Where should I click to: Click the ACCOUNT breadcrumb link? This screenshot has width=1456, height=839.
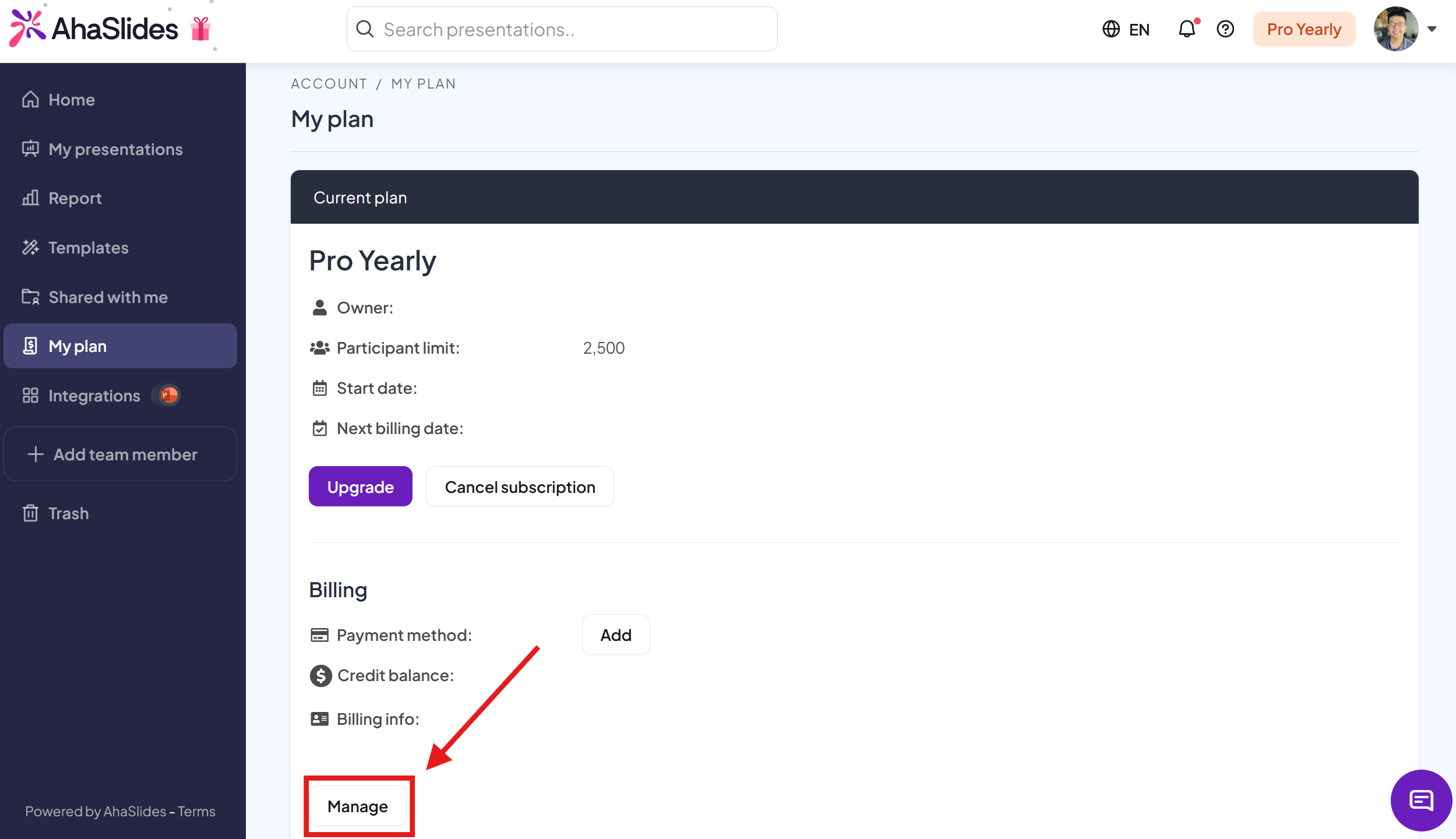(x=329, y=84)
